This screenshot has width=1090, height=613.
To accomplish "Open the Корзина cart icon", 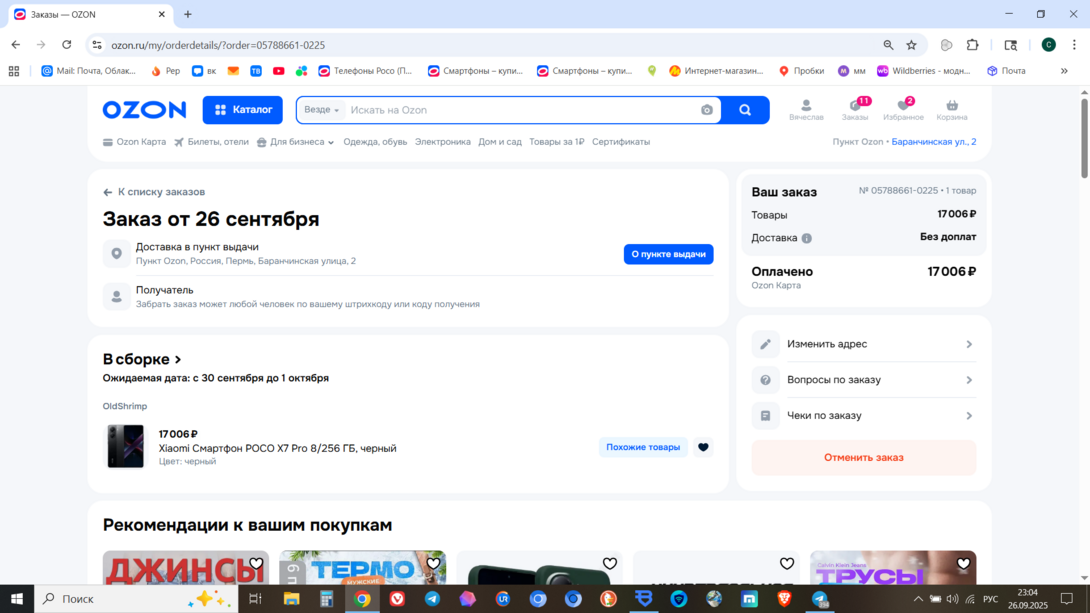I will pos(952,110).
